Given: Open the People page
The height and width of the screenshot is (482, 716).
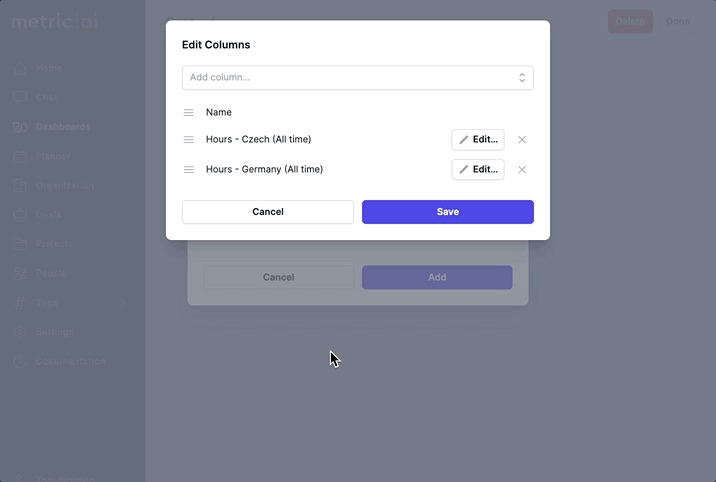Looking at the screenshot, I should pos(51,273).
